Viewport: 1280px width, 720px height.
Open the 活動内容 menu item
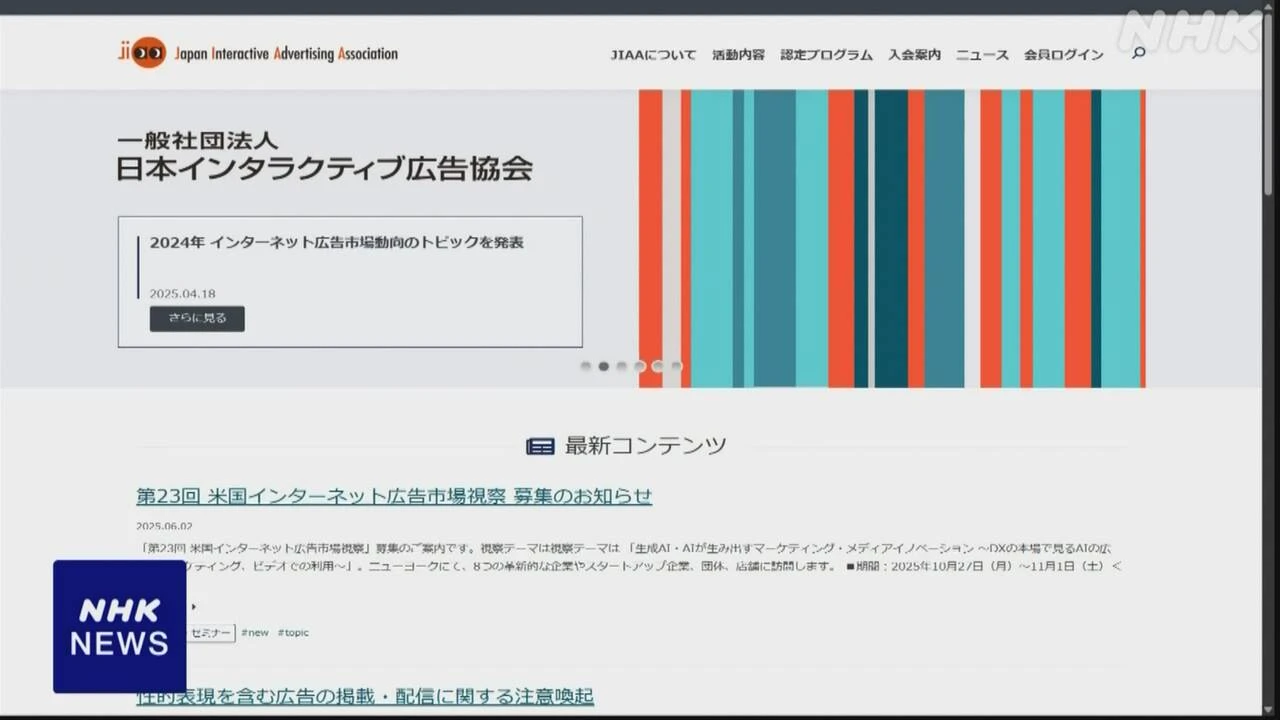point(738,55)
